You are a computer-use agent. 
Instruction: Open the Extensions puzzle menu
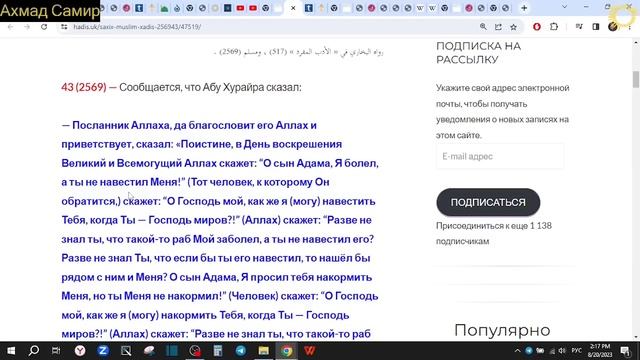click(x=554, y=27)
